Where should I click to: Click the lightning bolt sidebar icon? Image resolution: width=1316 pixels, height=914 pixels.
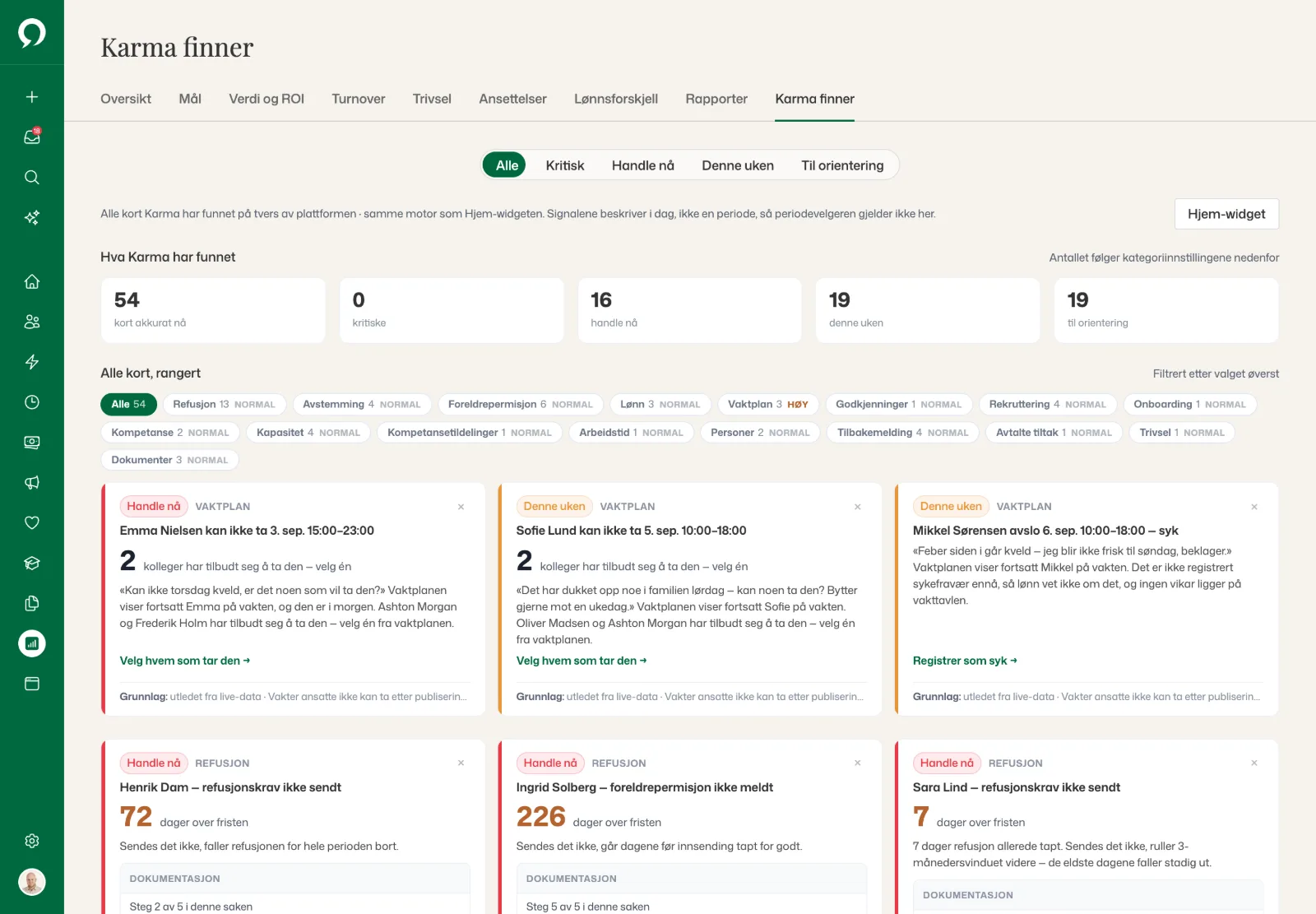click(32, 362)
